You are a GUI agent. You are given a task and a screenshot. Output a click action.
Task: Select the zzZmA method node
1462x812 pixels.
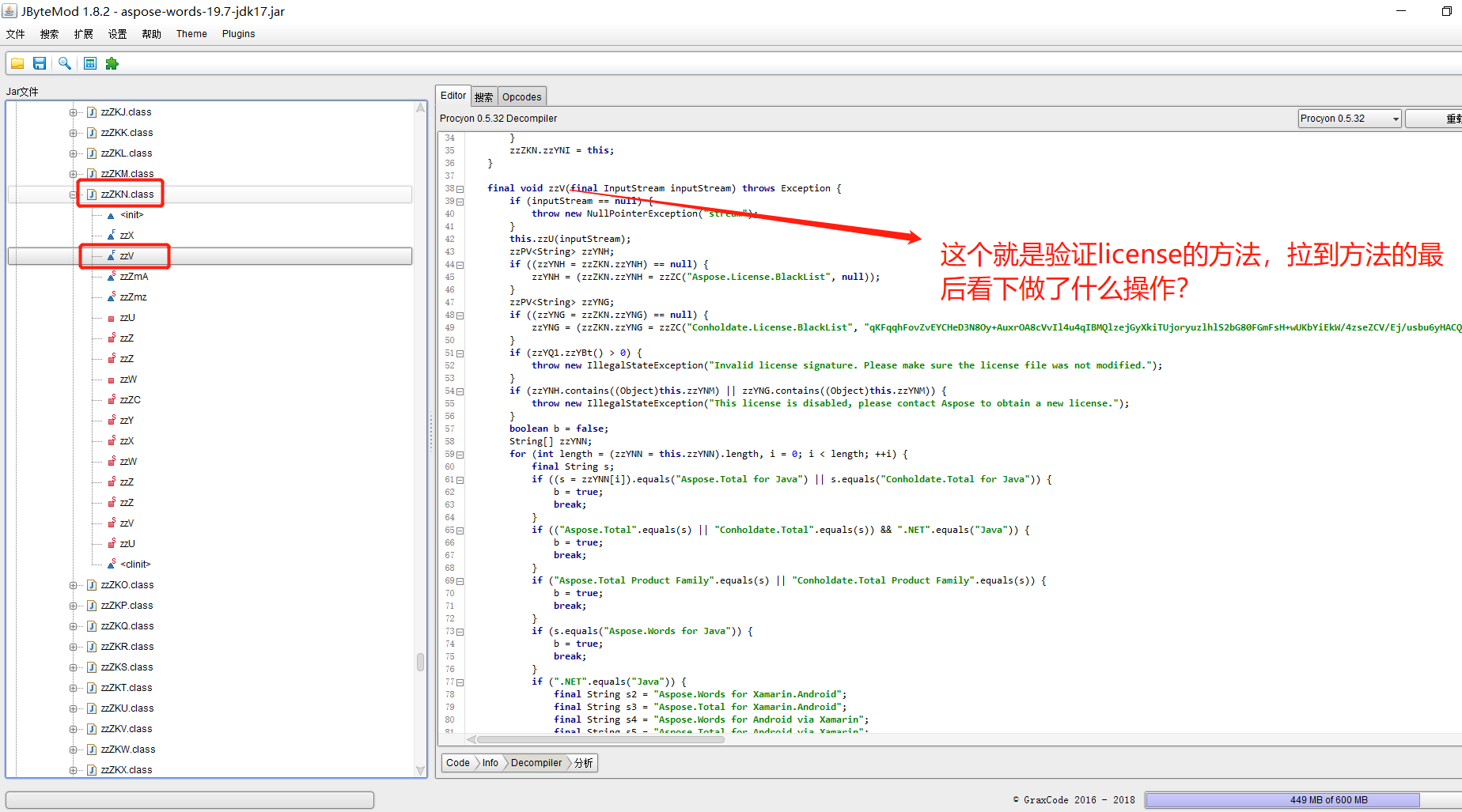(134, 277)
